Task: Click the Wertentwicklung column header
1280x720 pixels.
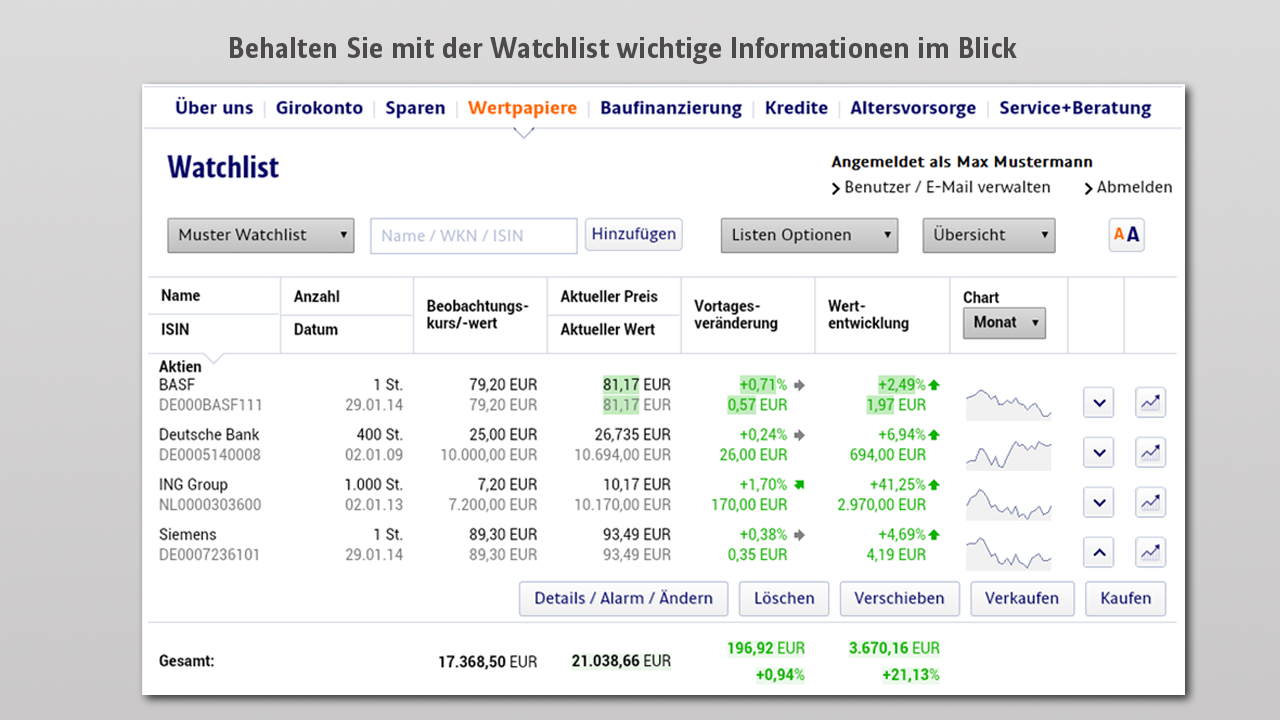Action: (x=869, y=314)
